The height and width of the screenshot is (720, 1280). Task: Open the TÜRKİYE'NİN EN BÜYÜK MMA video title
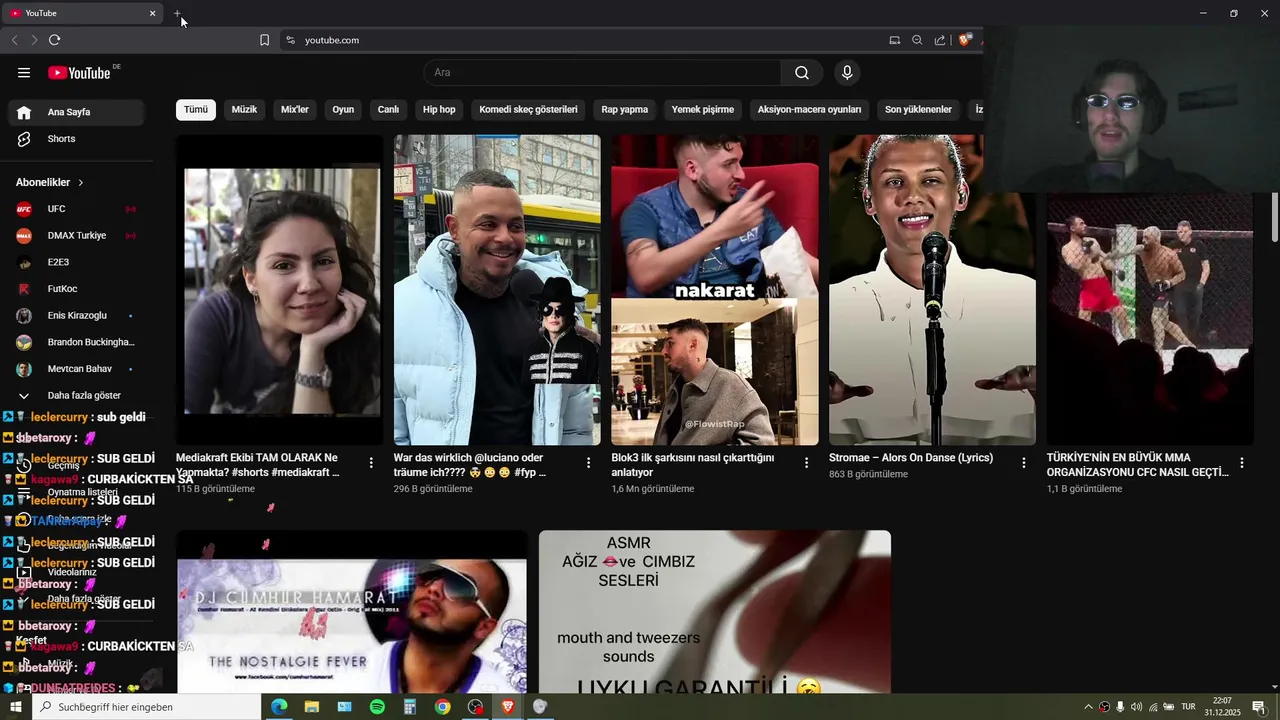point(1138,465)
